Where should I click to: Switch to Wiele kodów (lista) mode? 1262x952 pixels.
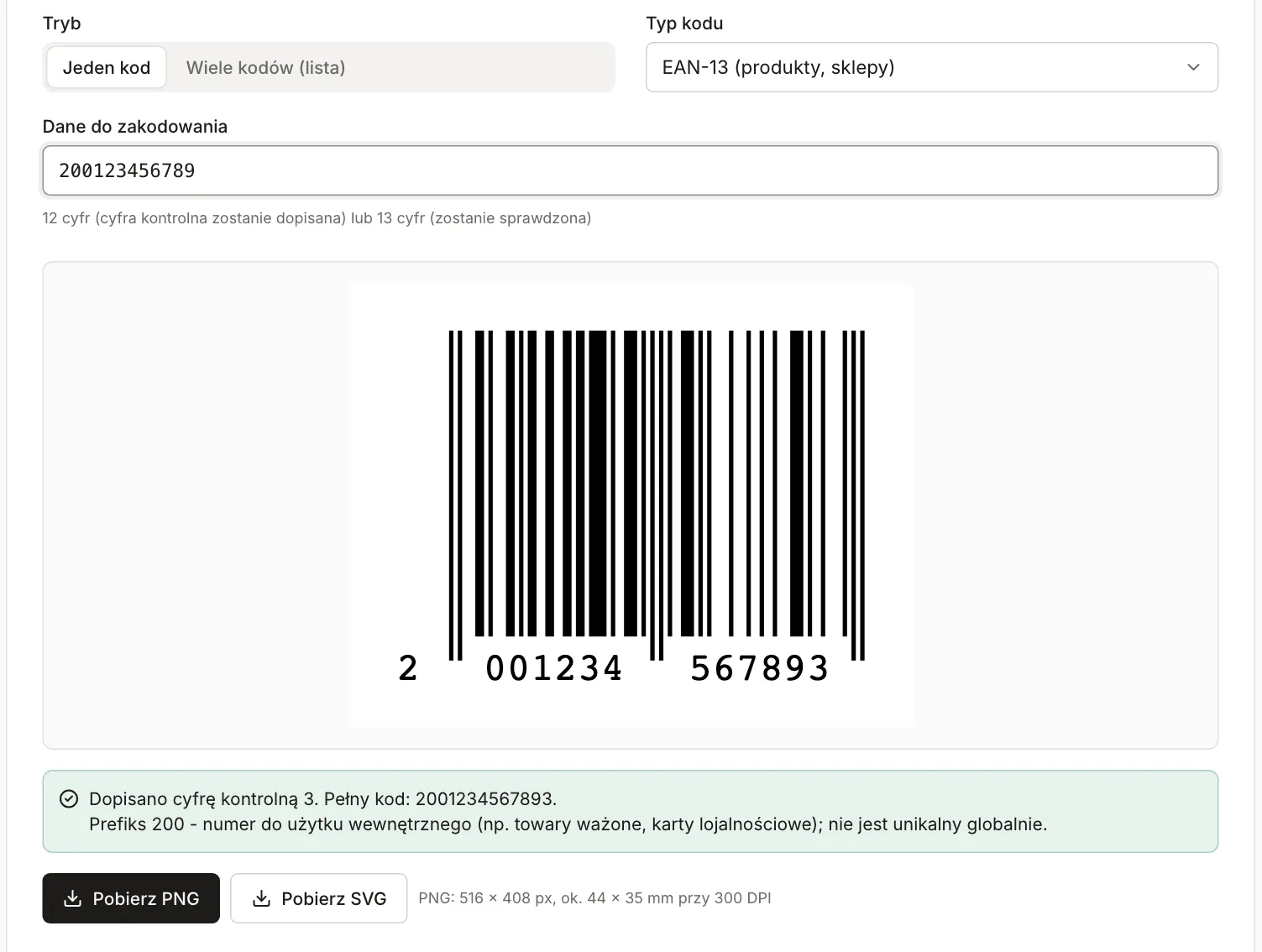coord(265,67)
